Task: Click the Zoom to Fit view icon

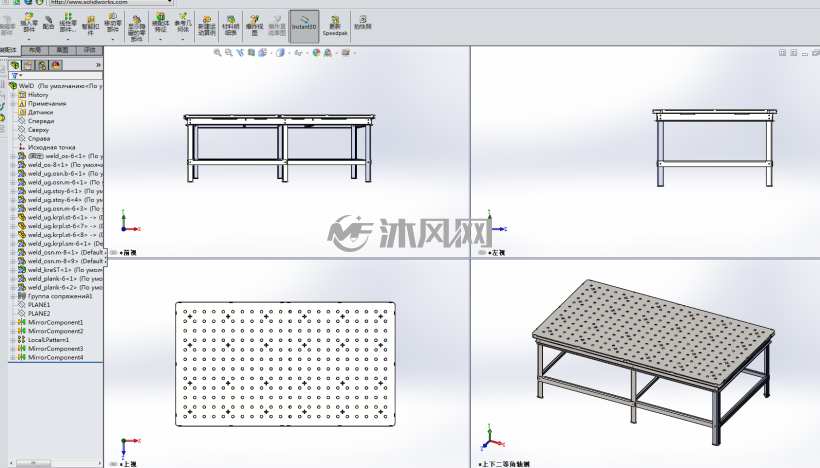Action: 218,53
